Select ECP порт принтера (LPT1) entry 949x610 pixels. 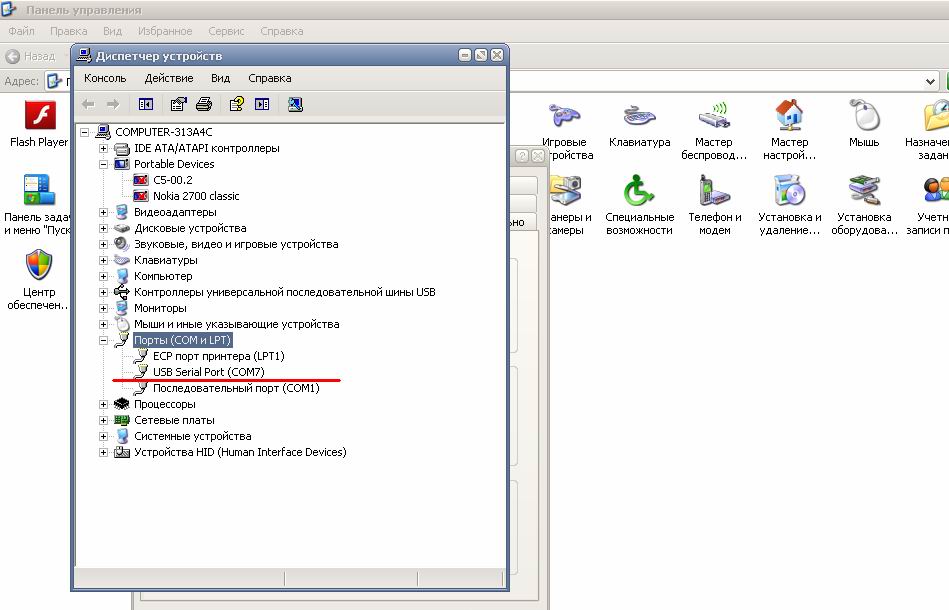(x=218, y=356)
